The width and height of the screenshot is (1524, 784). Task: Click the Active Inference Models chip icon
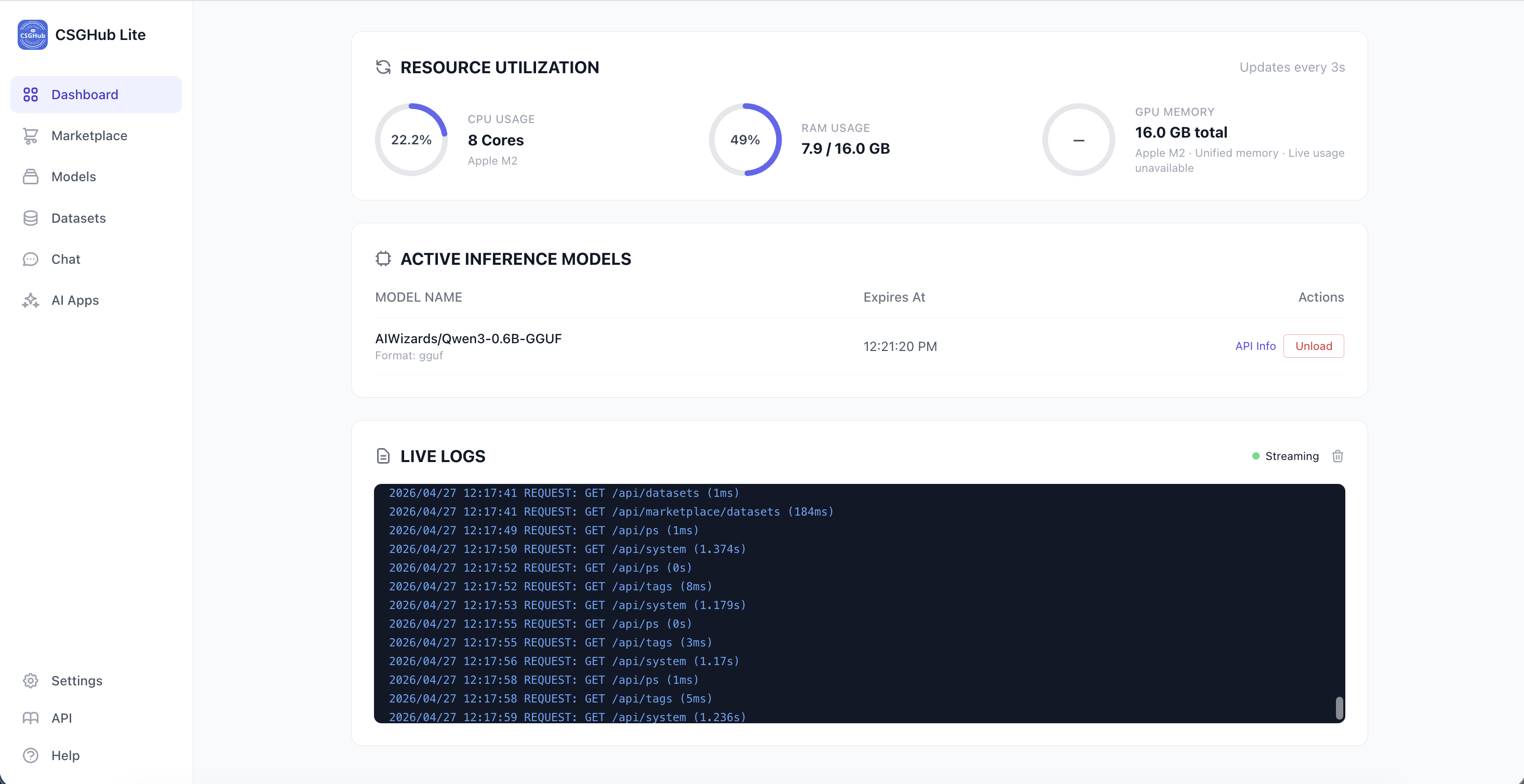pos(383,259)
